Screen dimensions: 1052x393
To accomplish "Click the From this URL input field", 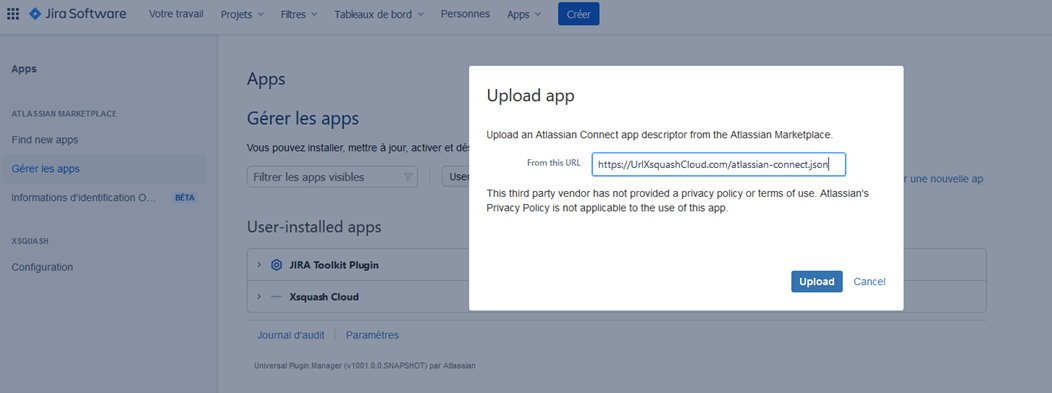I will pyautogui.click(x=719, y=164).
